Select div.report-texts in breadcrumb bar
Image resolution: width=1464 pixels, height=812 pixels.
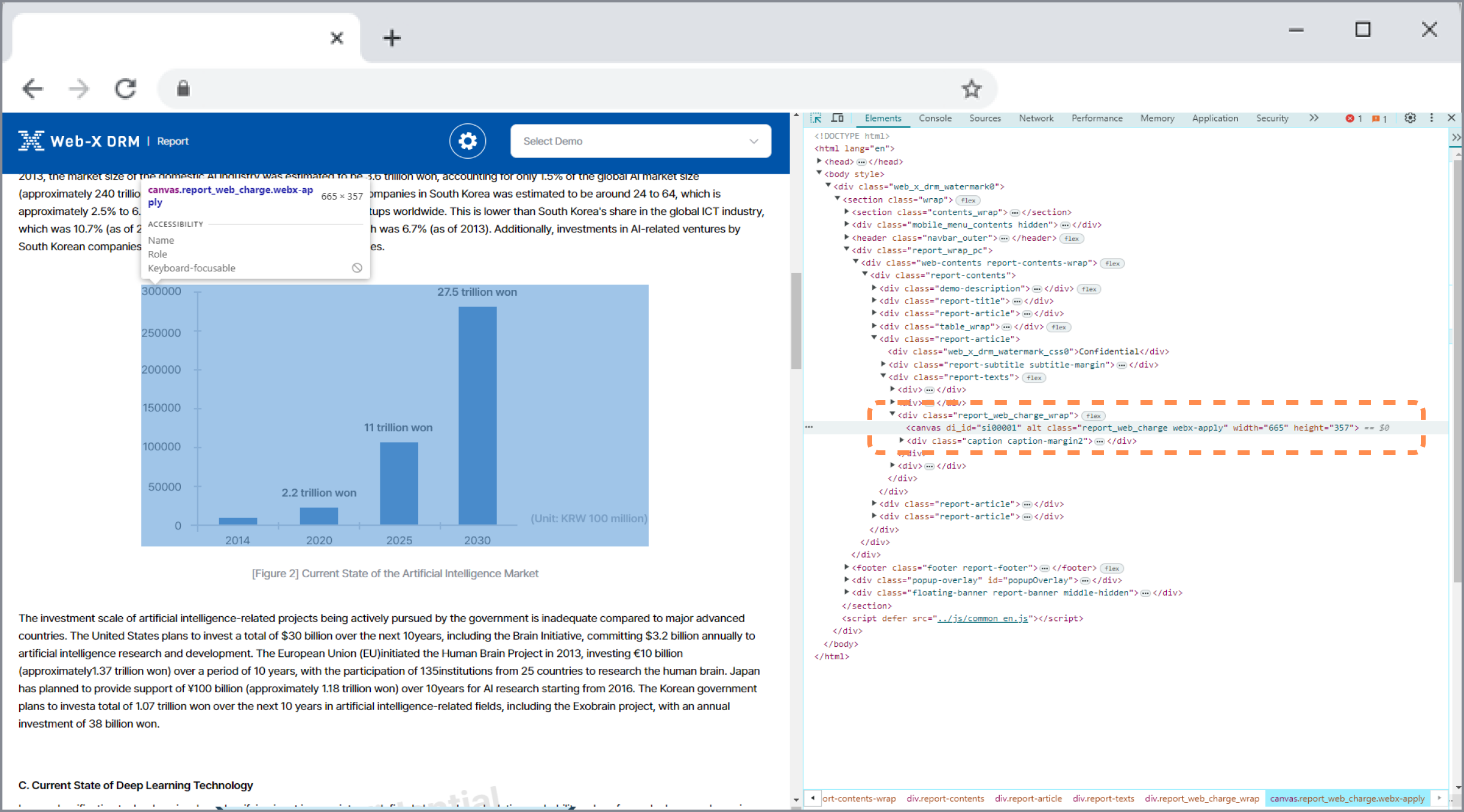[1103, 798]
